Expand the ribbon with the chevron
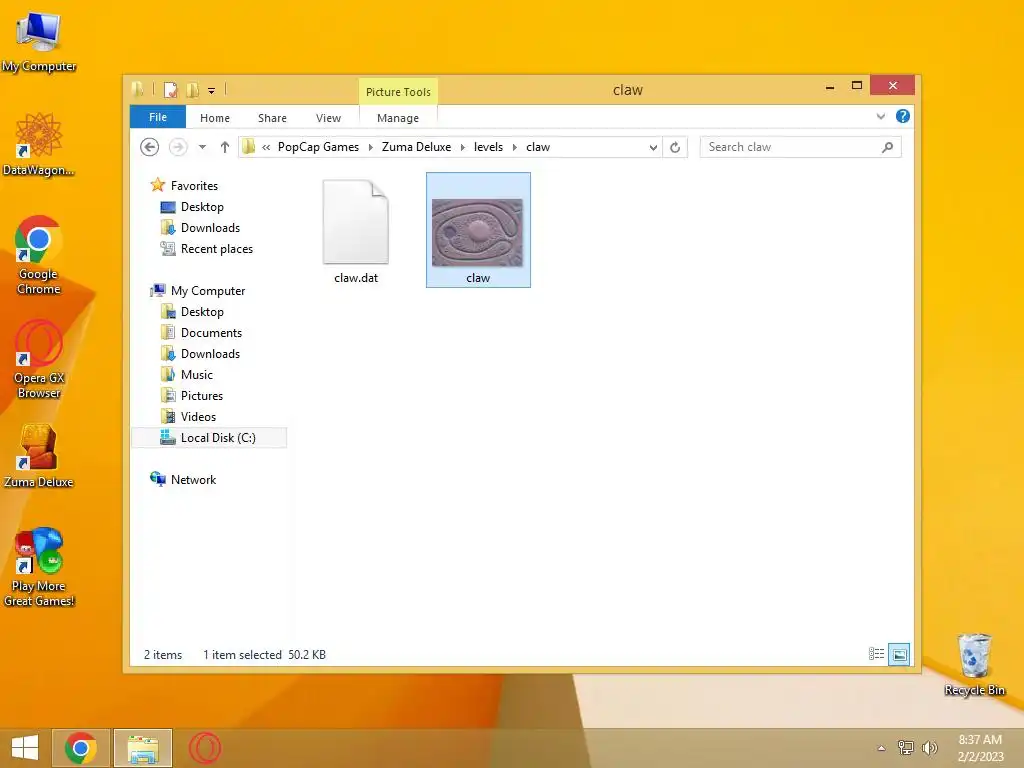 (880, 116)
